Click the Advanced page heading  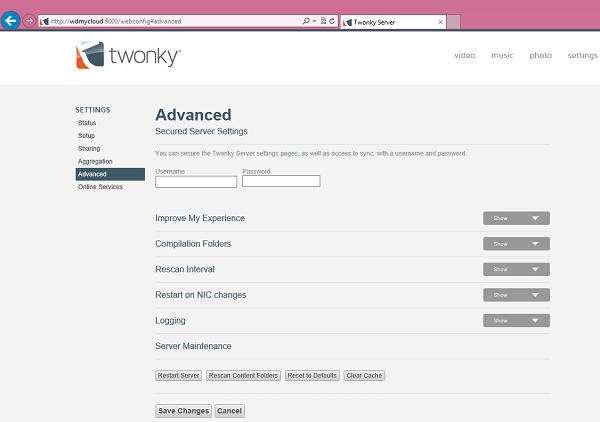(x=193, y=115)
